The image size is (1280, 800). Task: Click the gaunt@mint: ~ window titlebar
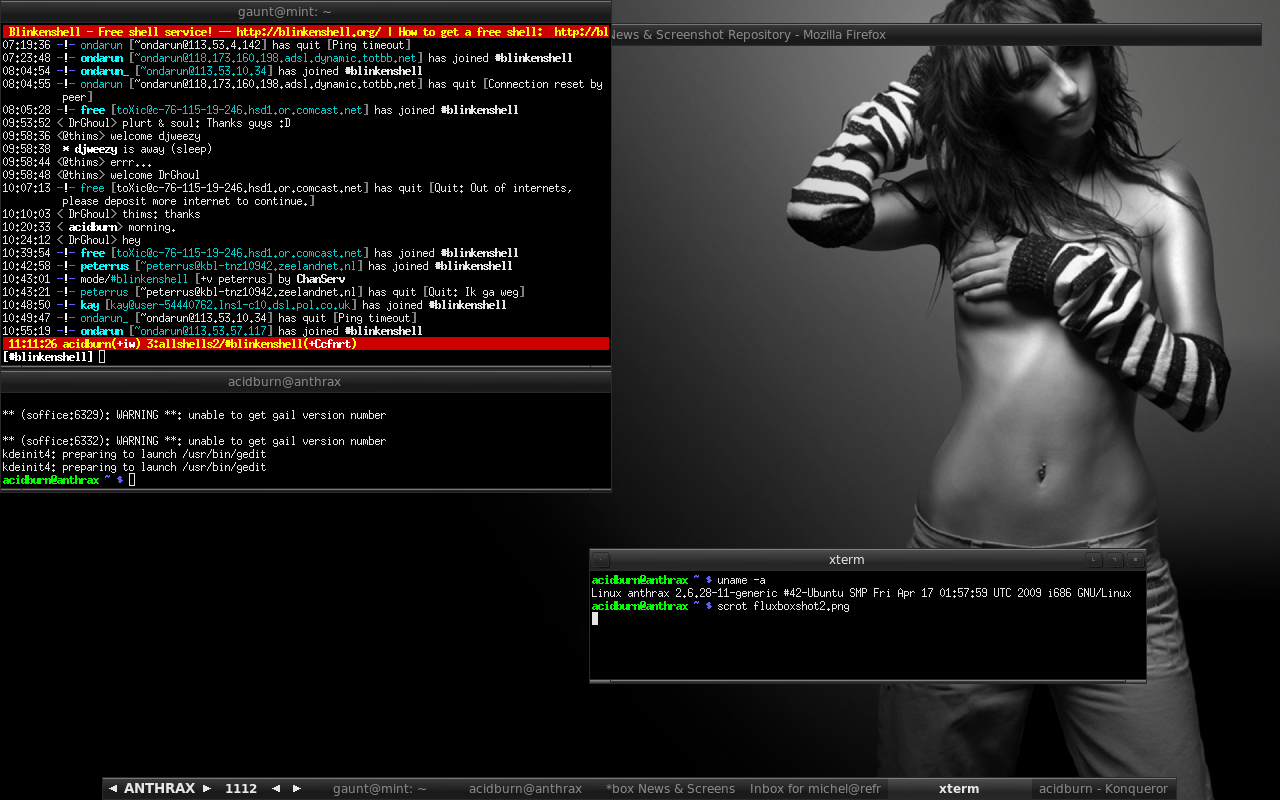305,12
